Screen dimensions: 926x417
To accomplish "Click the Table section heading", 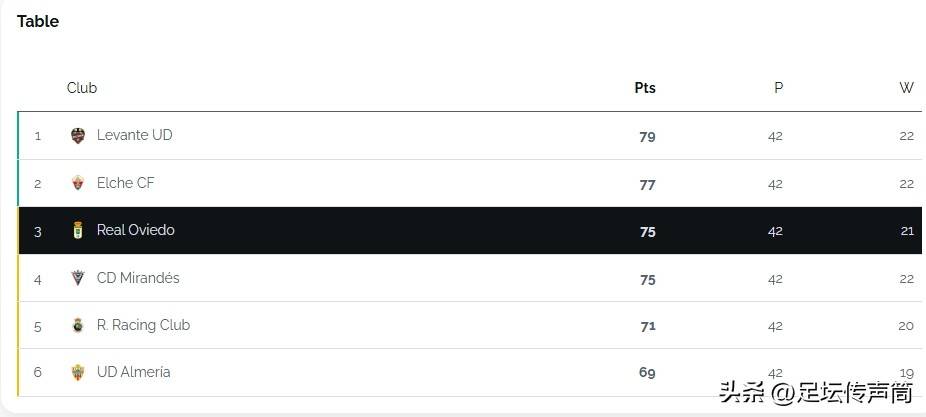I will [38, 21].
